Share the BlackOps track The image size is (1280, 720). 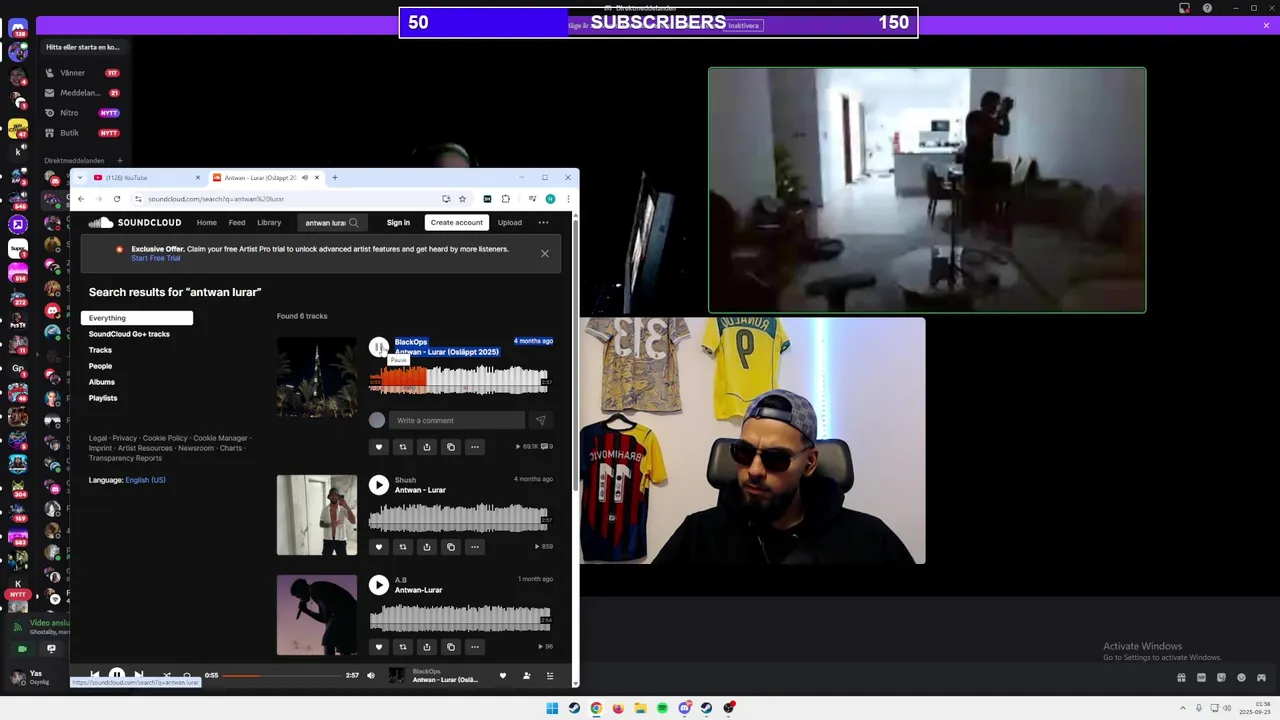click(427, 447)
